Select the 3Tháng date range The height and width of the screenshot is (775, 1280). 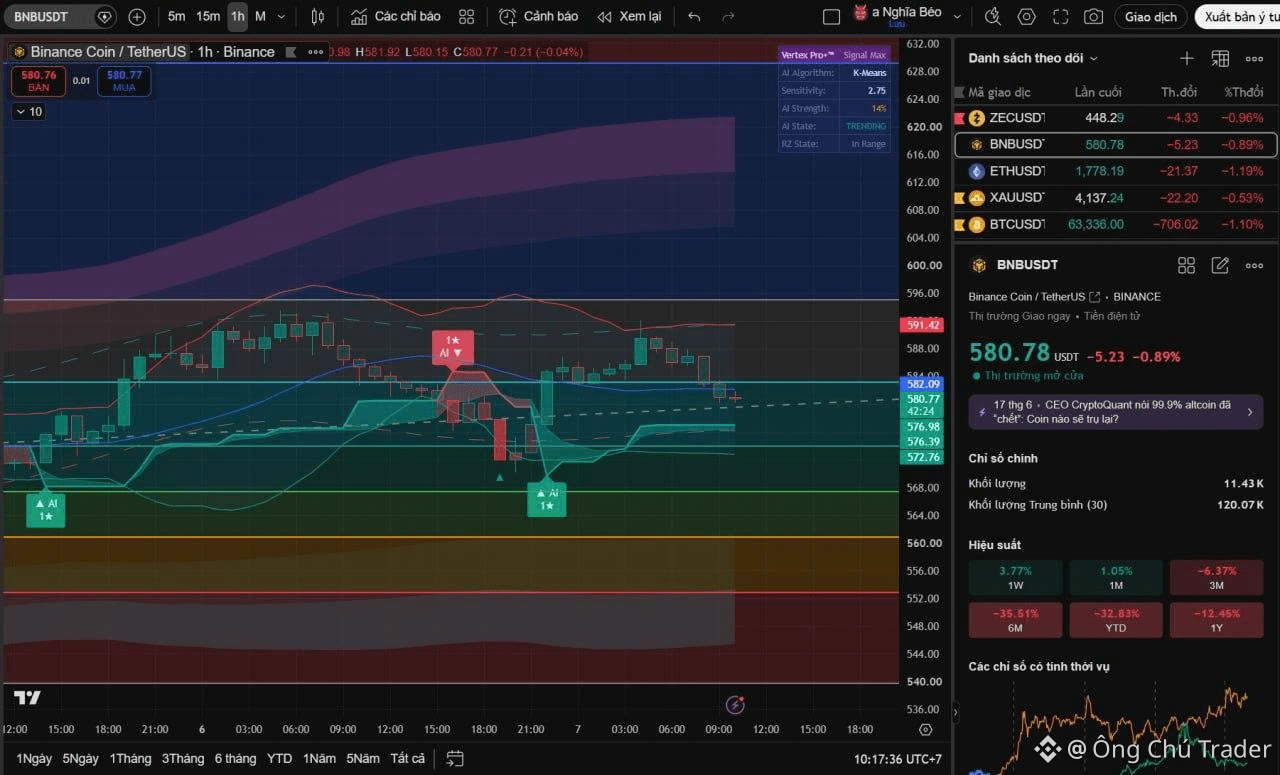(x=183, y=759)
